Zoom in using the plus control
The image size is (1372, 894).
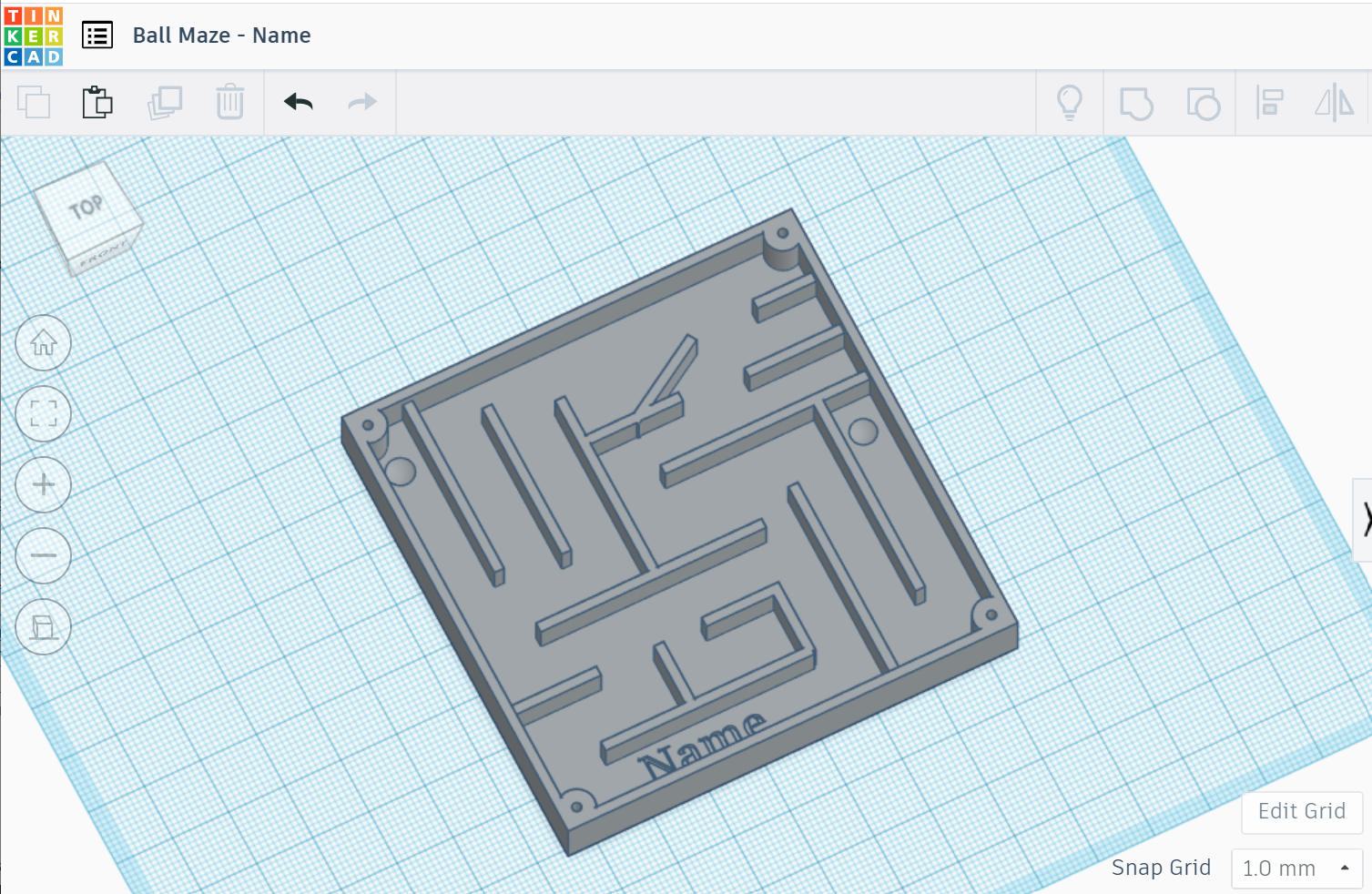[43, 484]
